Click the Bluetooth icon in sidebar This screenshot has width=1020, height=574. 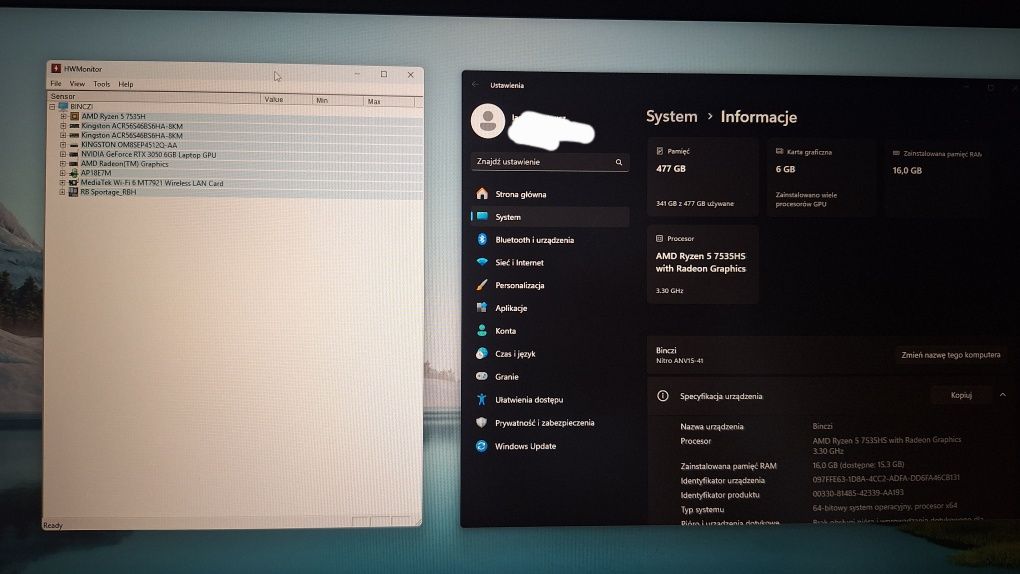click(x=482, y=239)
